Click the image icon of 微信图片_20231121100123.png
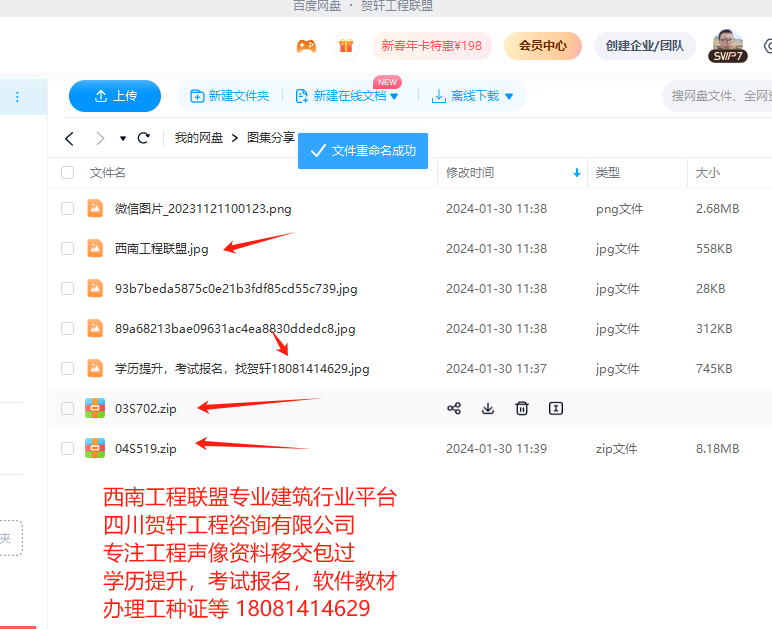Screen dimensions: 772x629 95,209
